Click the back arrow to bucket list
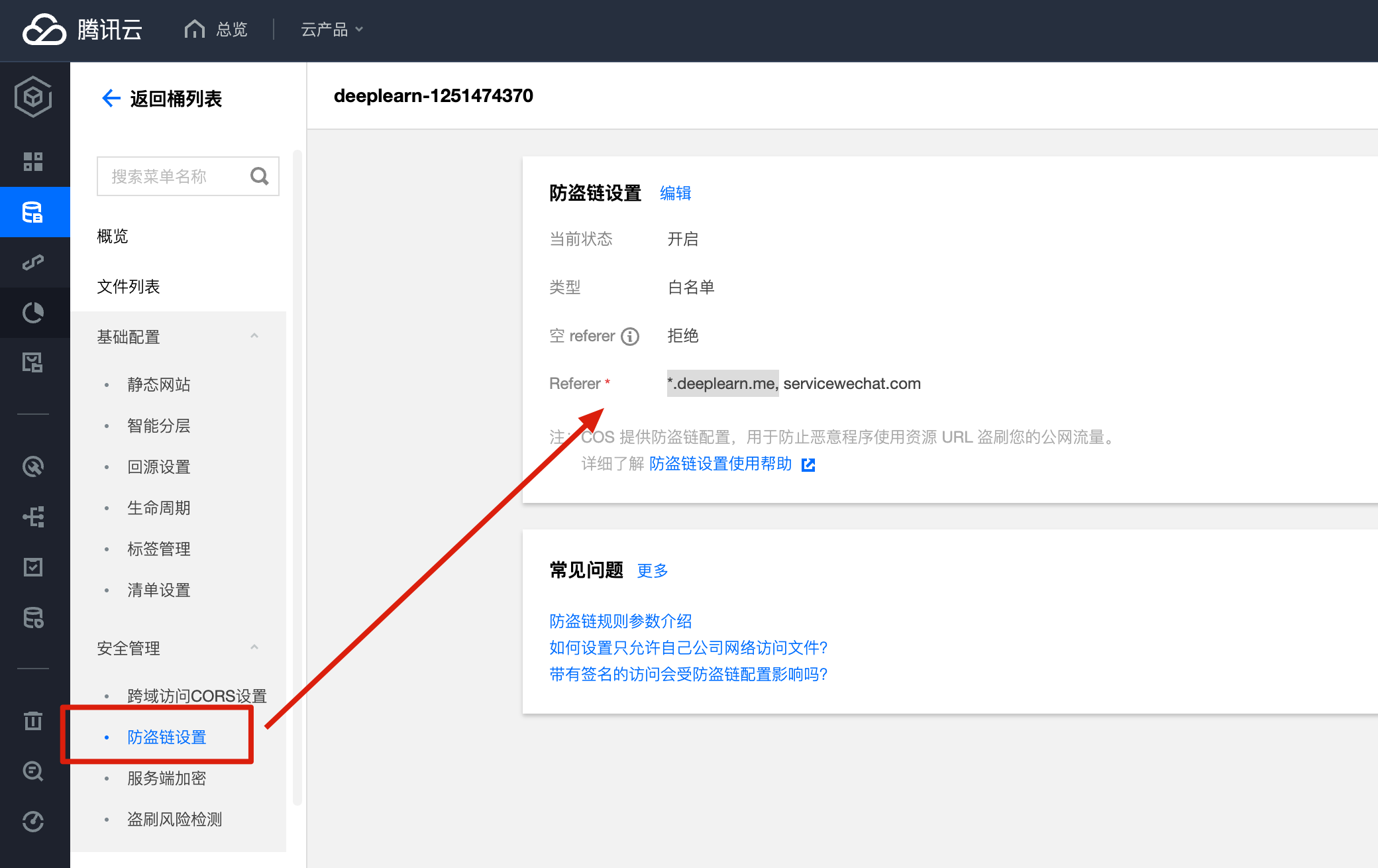 (111, 99)
